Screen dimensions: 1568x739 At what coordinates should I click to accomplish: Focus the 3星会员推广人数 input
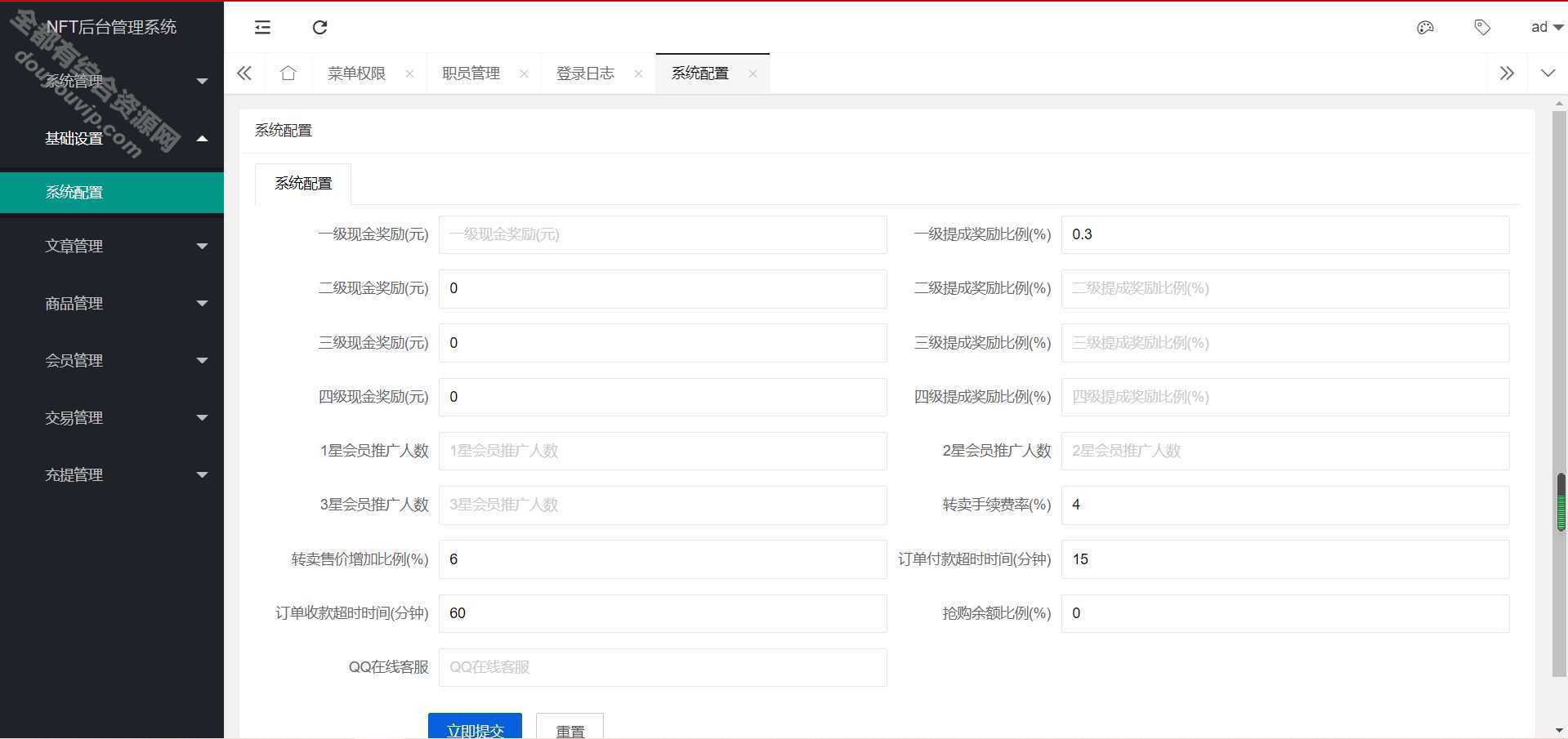[663, 505]
